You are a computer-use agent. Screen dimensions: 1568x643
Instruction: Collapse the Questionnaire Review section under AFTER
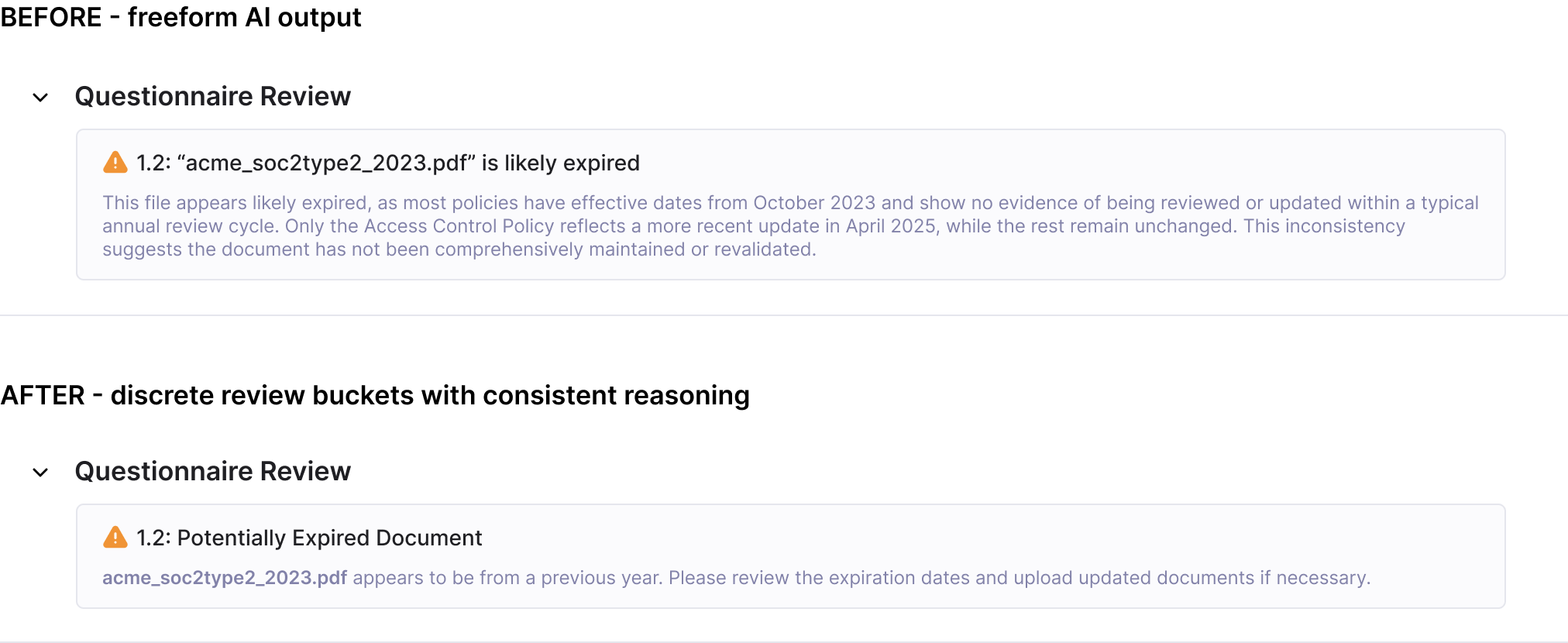pos(40,473)
